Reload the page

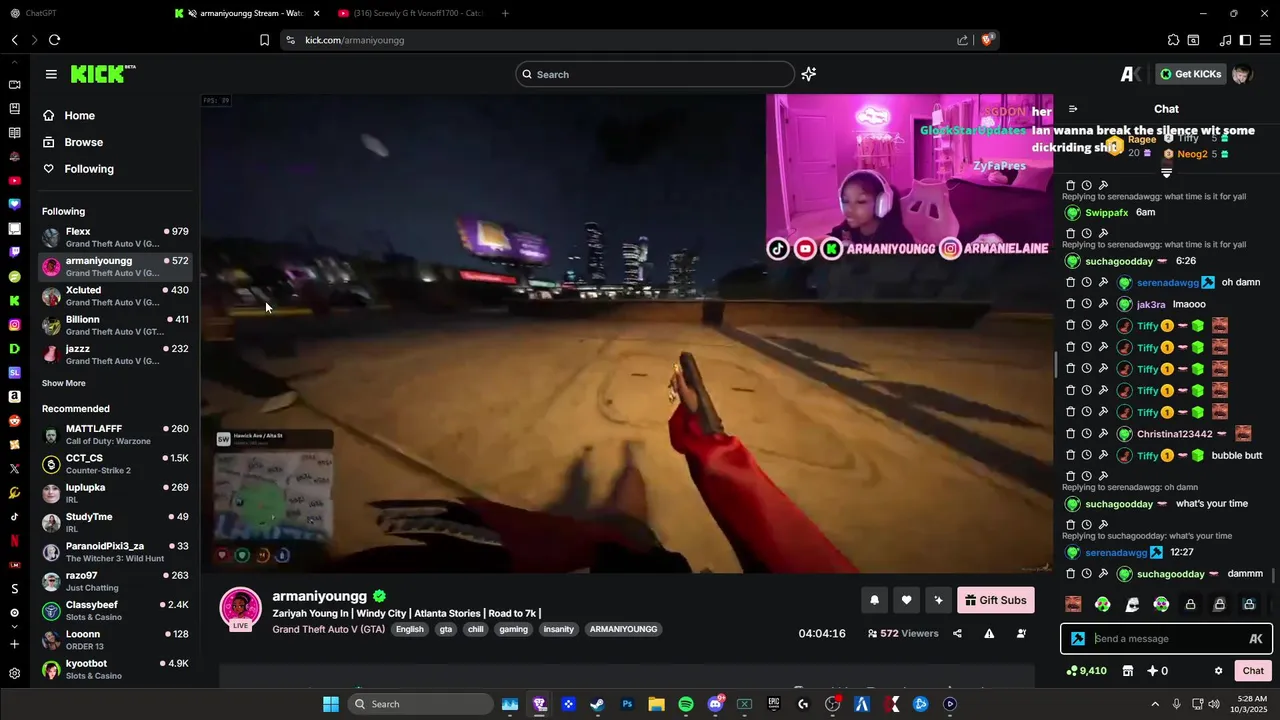click(54, 40)
